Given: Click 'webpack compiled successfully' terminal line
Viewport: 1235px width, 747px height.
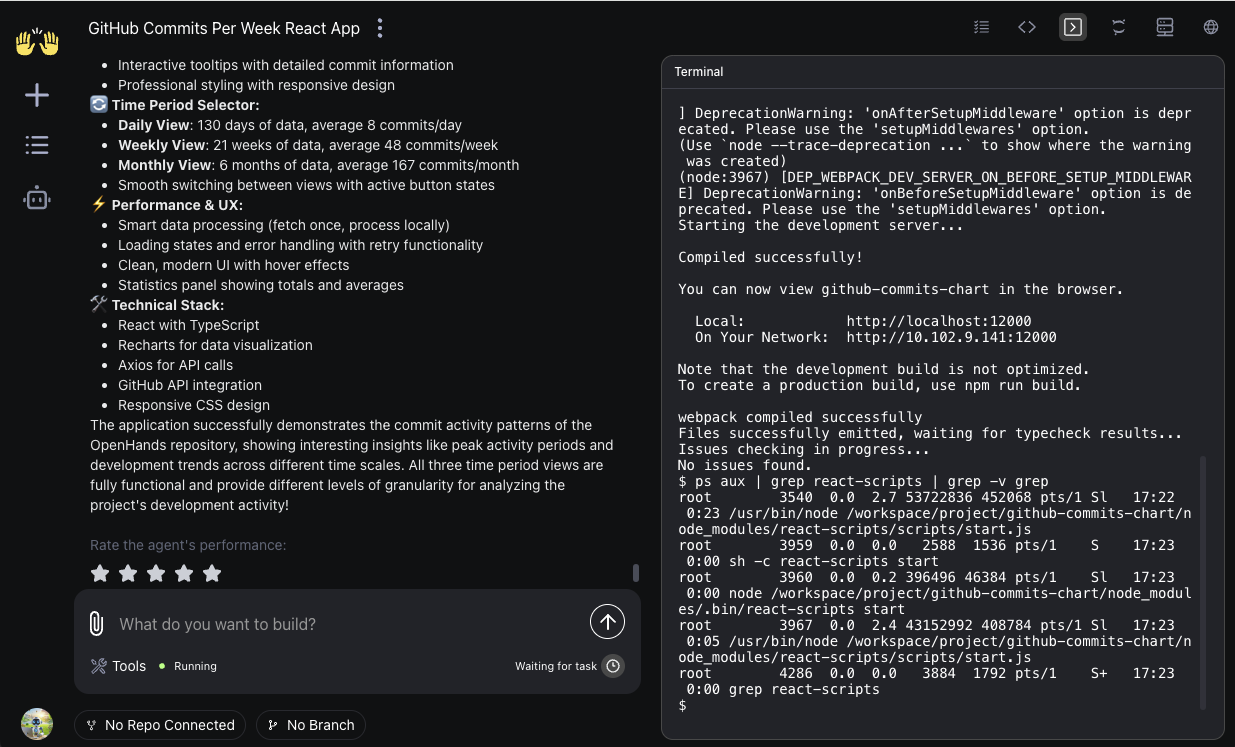Looking at the screenshot, I should [800, 417].
